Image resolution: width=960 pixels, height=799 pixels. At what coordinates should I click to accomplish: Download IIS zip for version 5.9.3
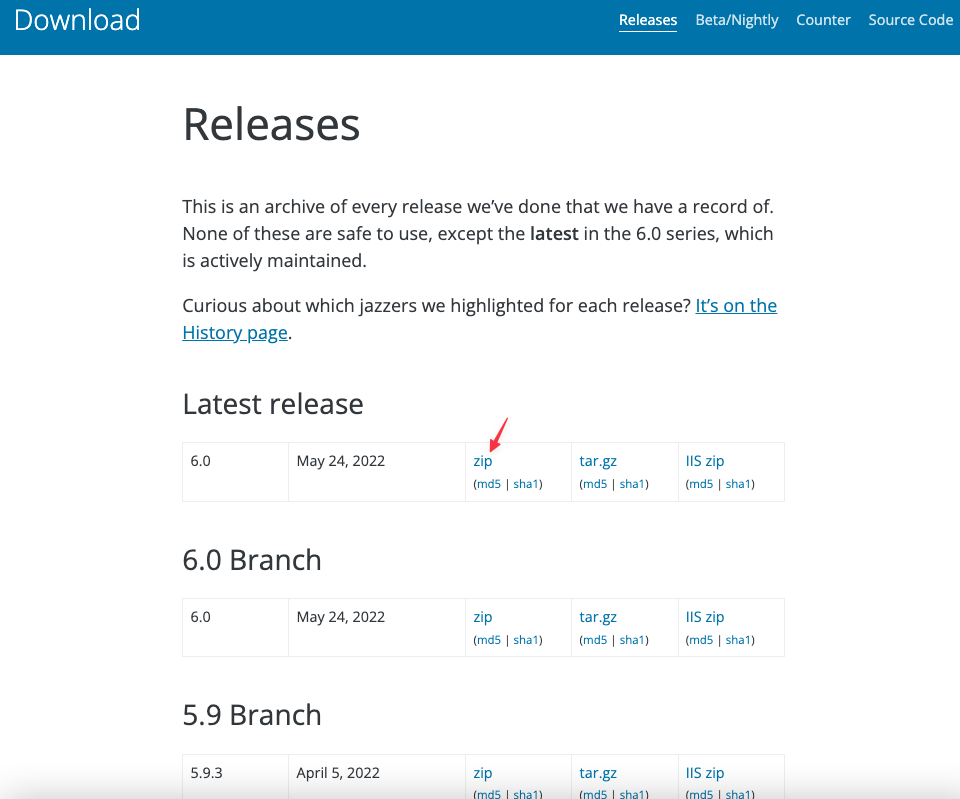(x=705, y=773)
